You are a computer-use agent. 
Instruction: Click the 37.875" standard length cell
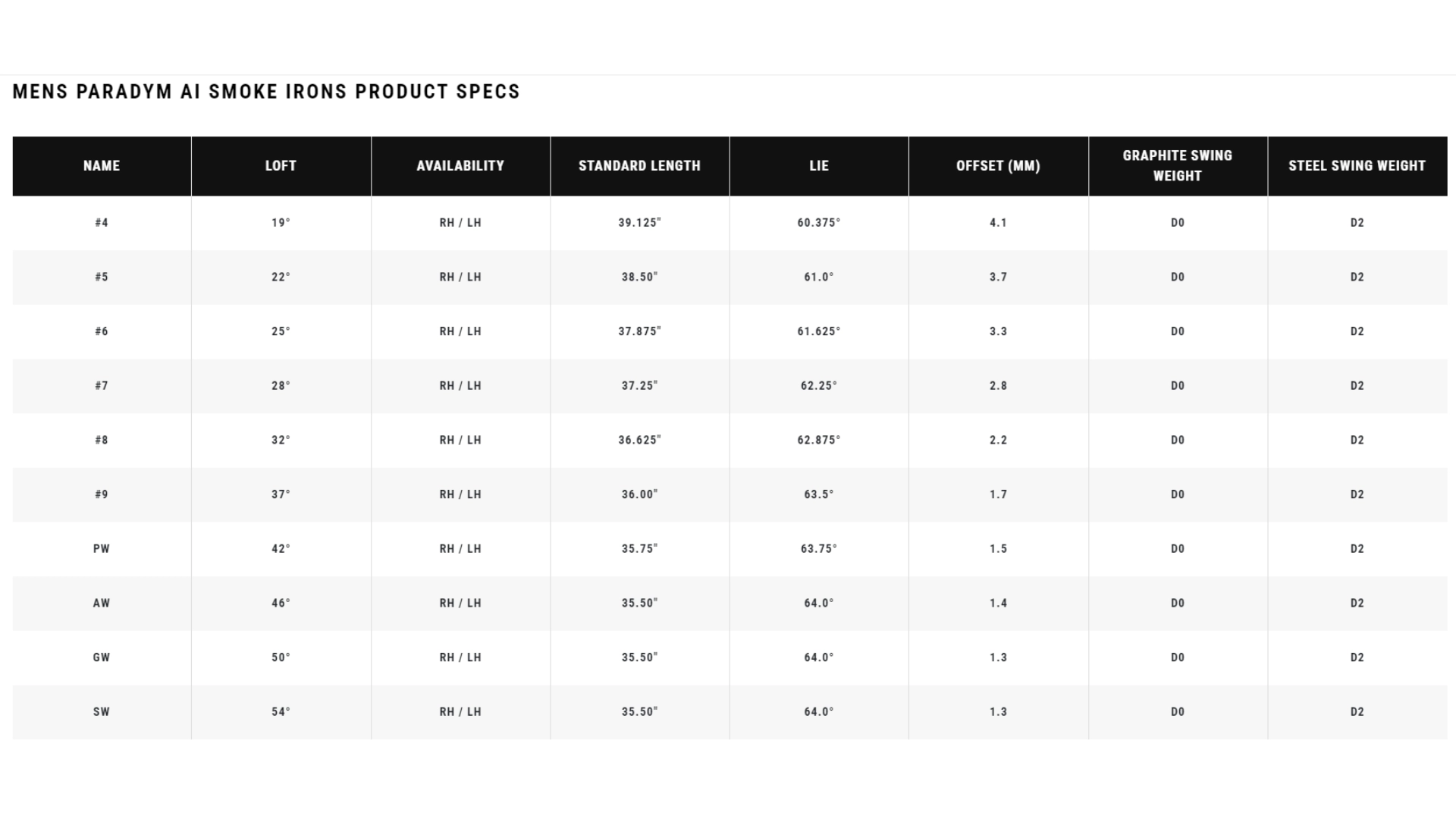[639, 331]
